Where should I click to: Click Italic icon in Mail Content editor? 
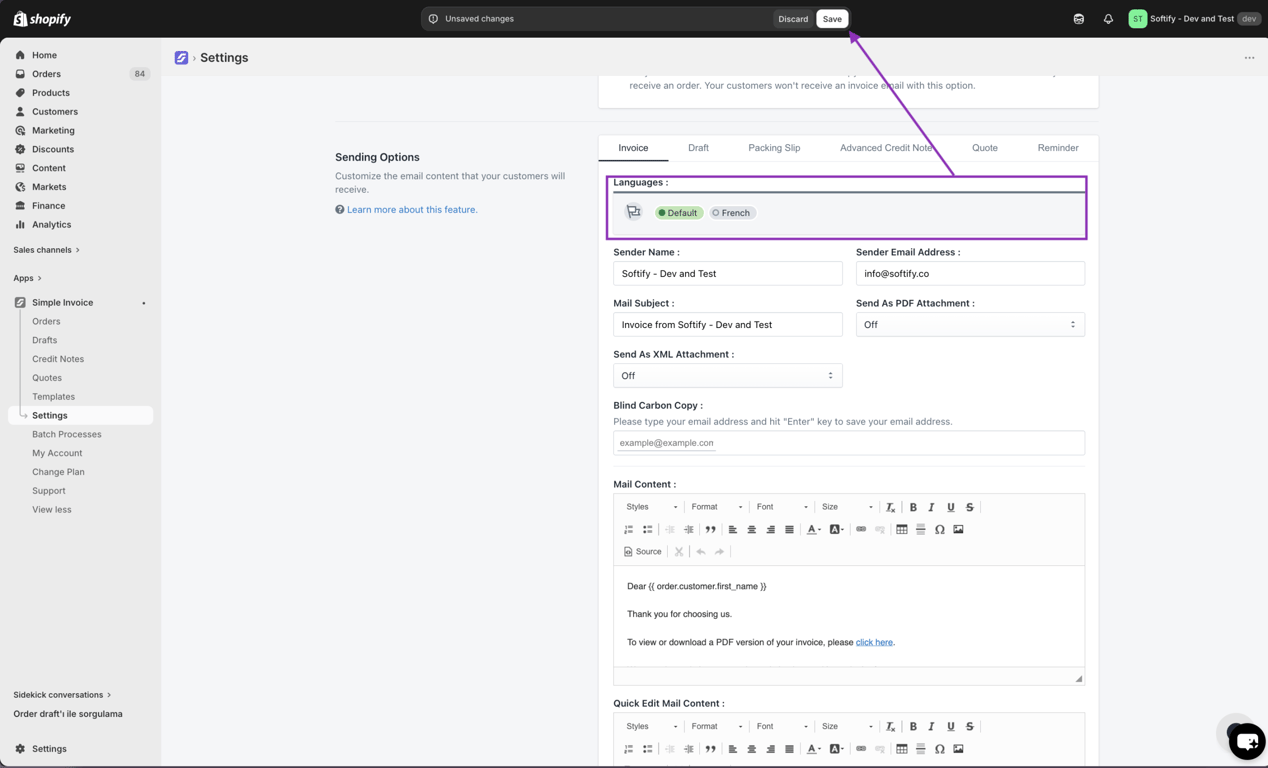[x=931, y=507]
